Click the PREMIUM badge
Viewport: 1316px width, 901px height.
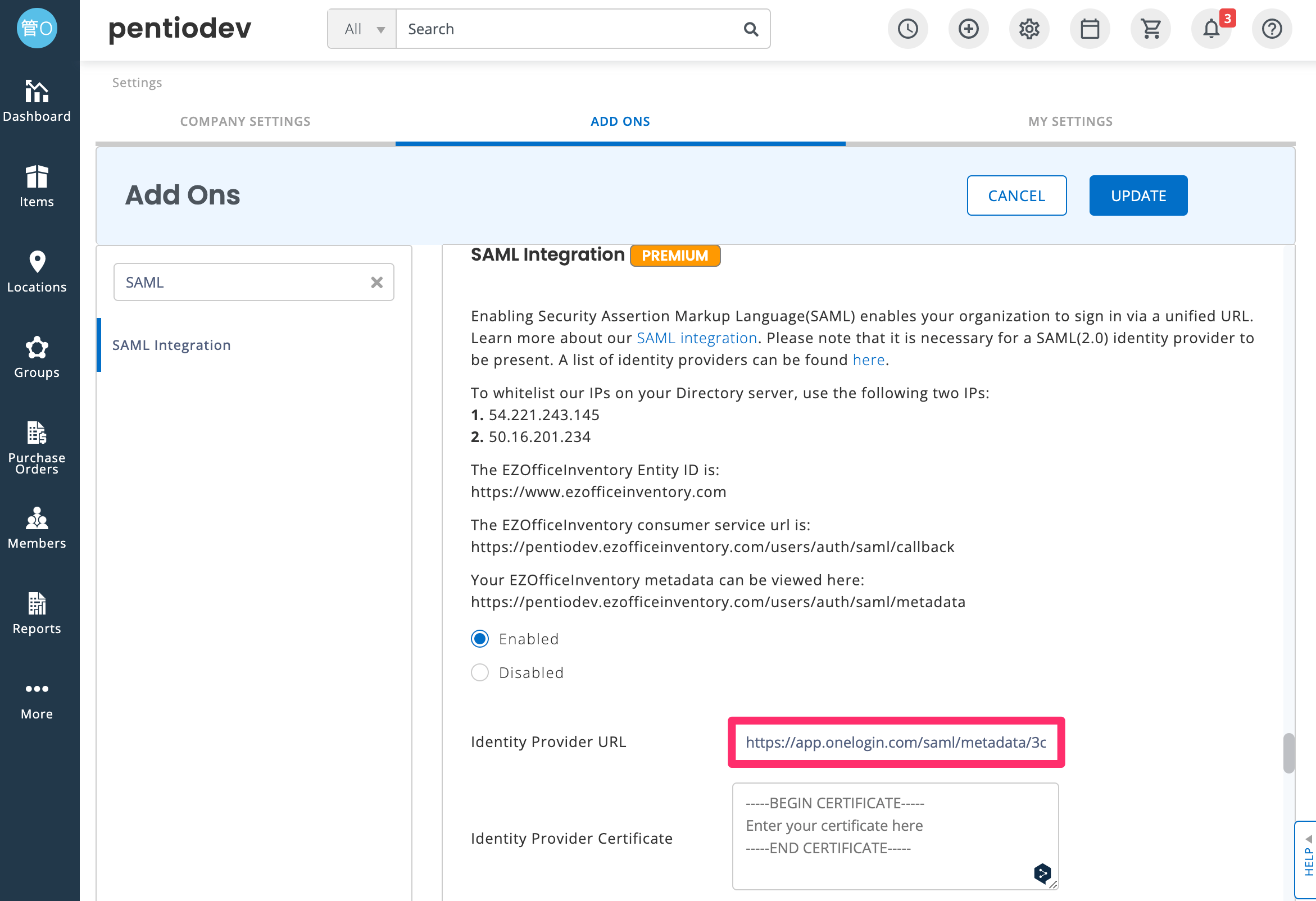point(675,255)
